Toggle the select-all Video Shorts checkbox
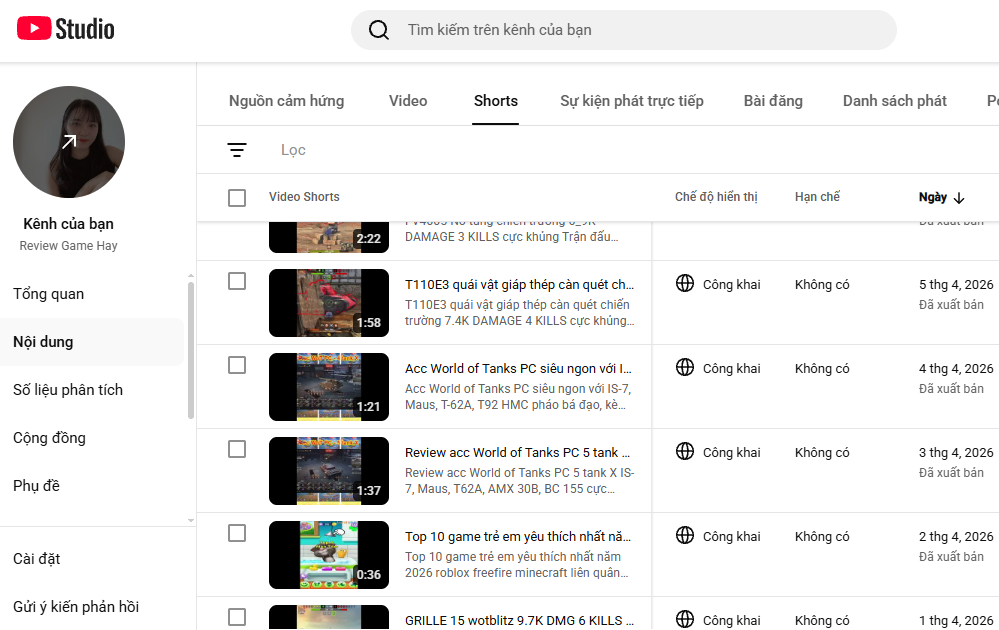The height and width of the screenshot is (630, 999). point(237,197)
